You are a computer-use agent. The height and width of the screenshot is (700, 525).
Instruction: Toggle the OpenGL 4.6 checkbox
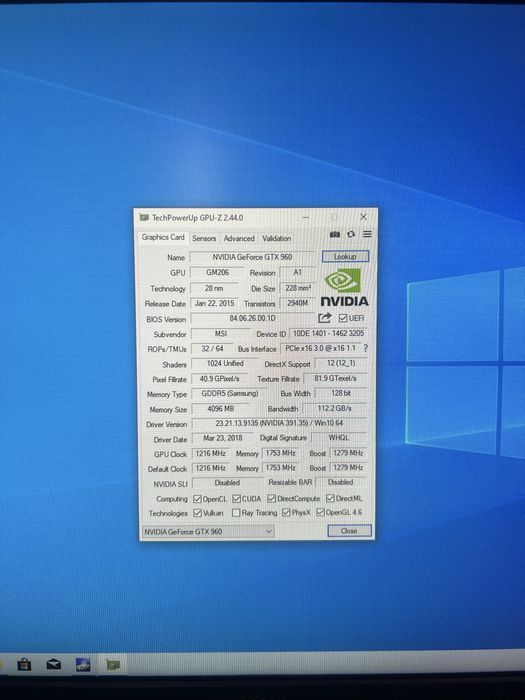tap(320, 512)
